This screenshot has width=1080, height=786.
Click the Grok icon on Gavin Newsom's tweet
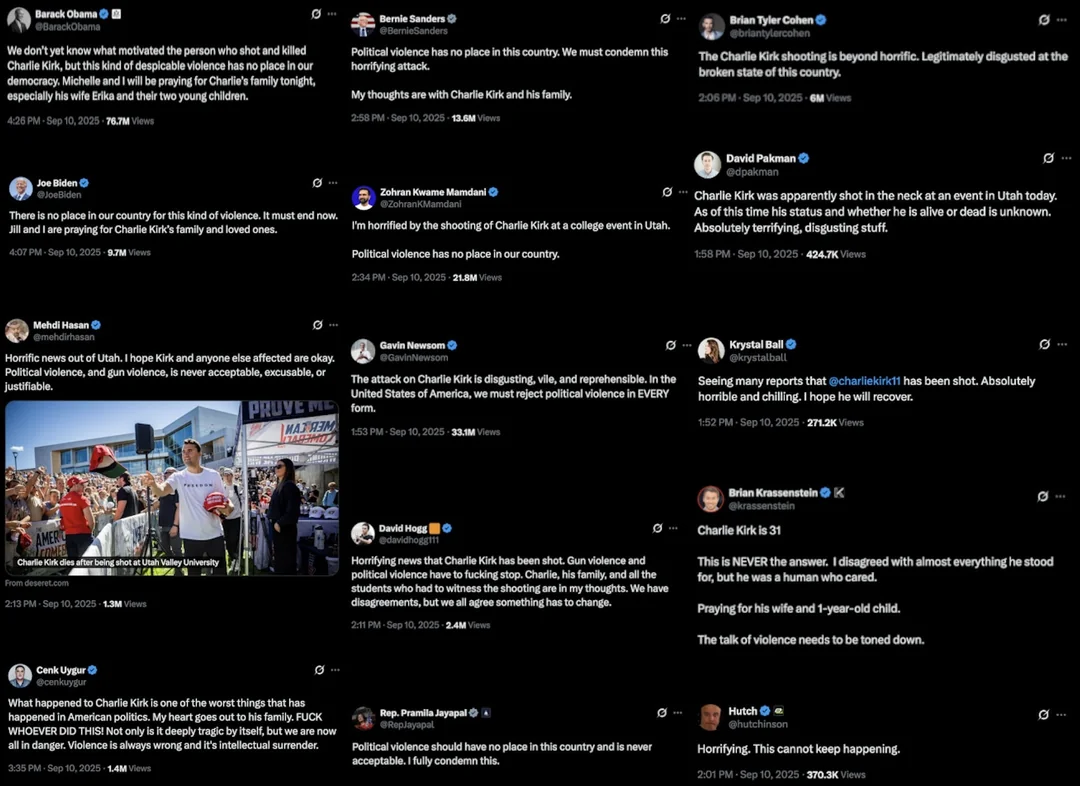[x=671, y=345]
